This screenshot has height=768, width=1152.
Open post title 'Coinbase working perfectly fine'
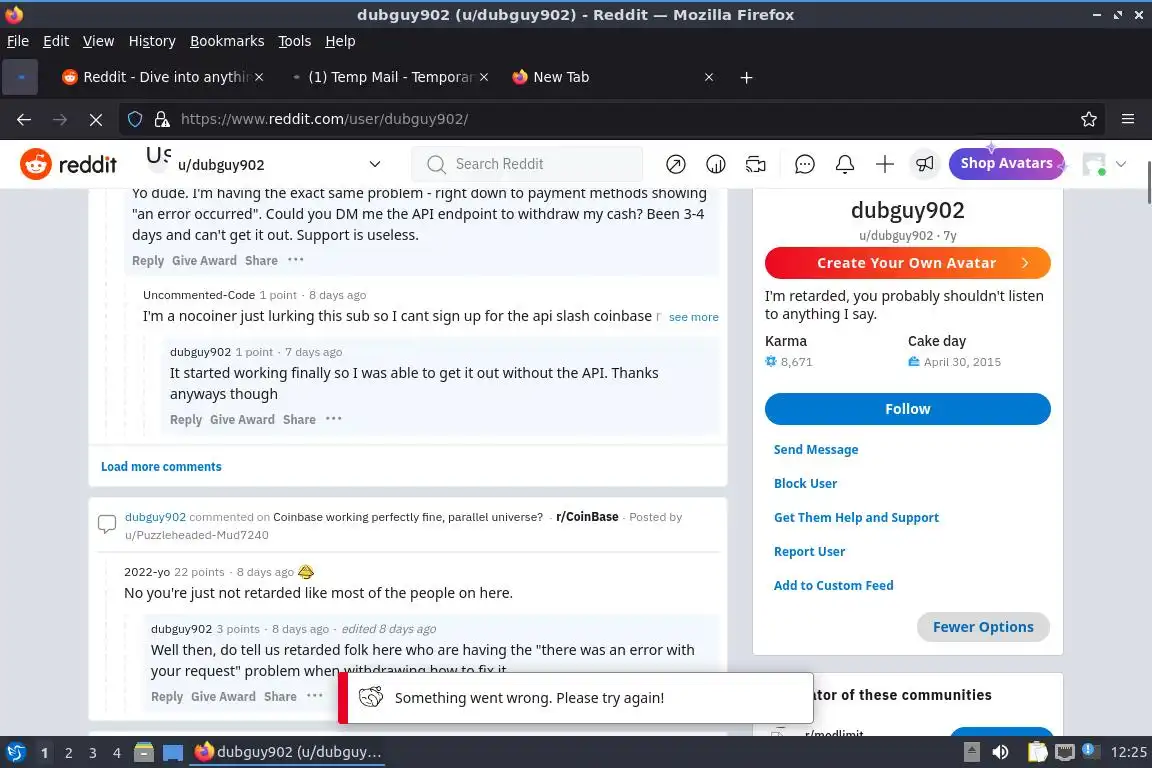click(408, 517)
